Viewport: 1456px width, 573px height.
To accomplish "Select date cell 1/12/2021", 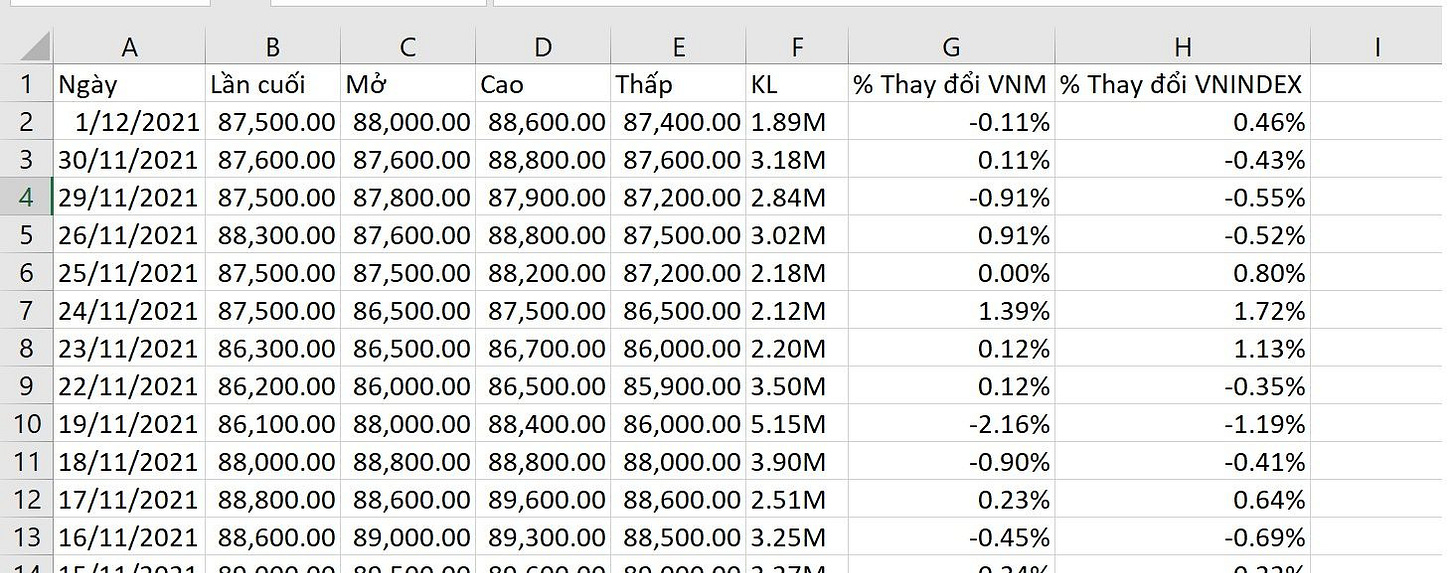I will tap(129, 122).
